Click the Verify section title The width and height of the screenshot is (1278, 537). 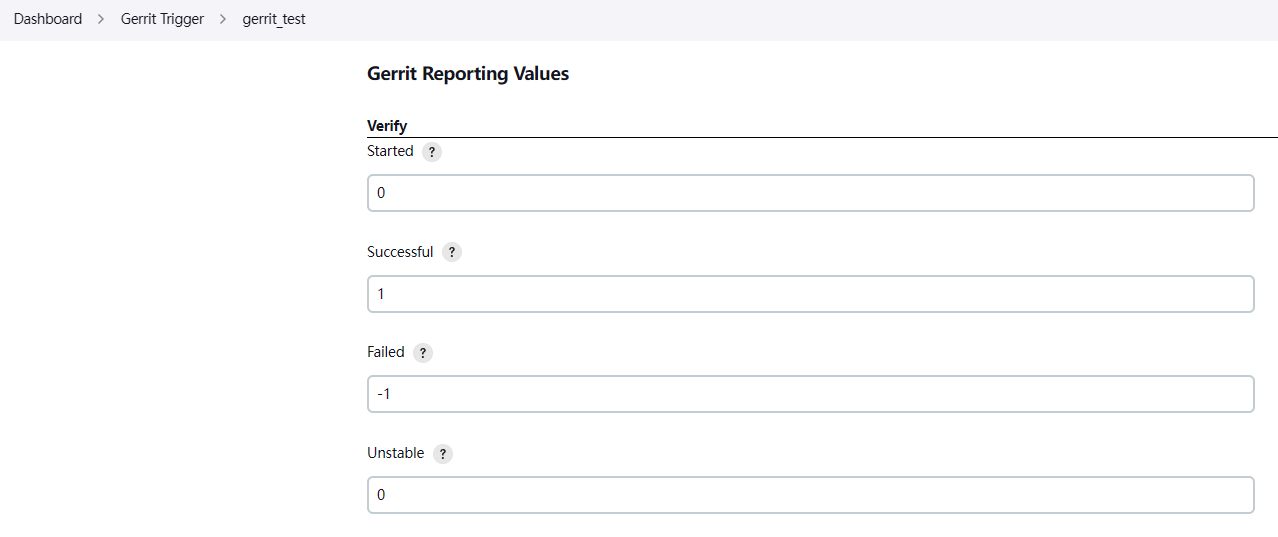click(387, 126)
